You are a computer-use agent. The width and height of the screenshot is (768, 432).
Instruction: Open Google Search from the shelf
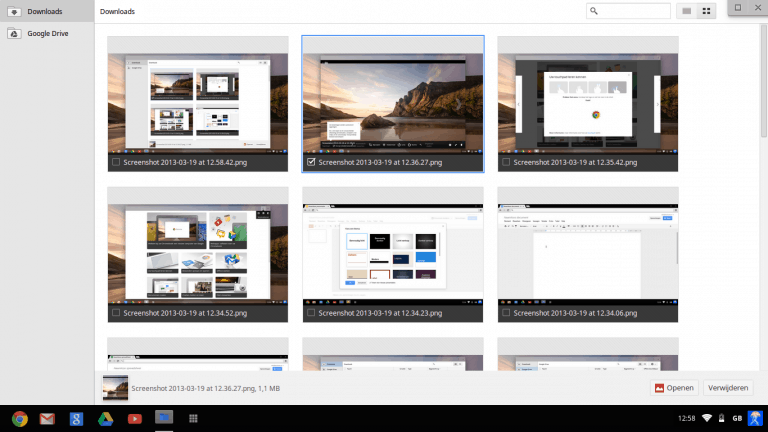(x=76, y=419)
